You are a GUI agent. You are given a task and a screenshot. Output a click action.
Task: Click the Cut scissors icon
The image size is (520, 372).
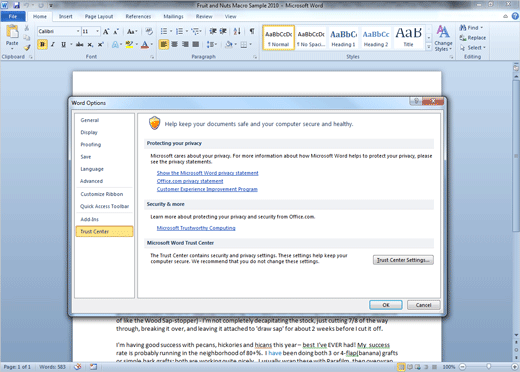pos(27,29)
